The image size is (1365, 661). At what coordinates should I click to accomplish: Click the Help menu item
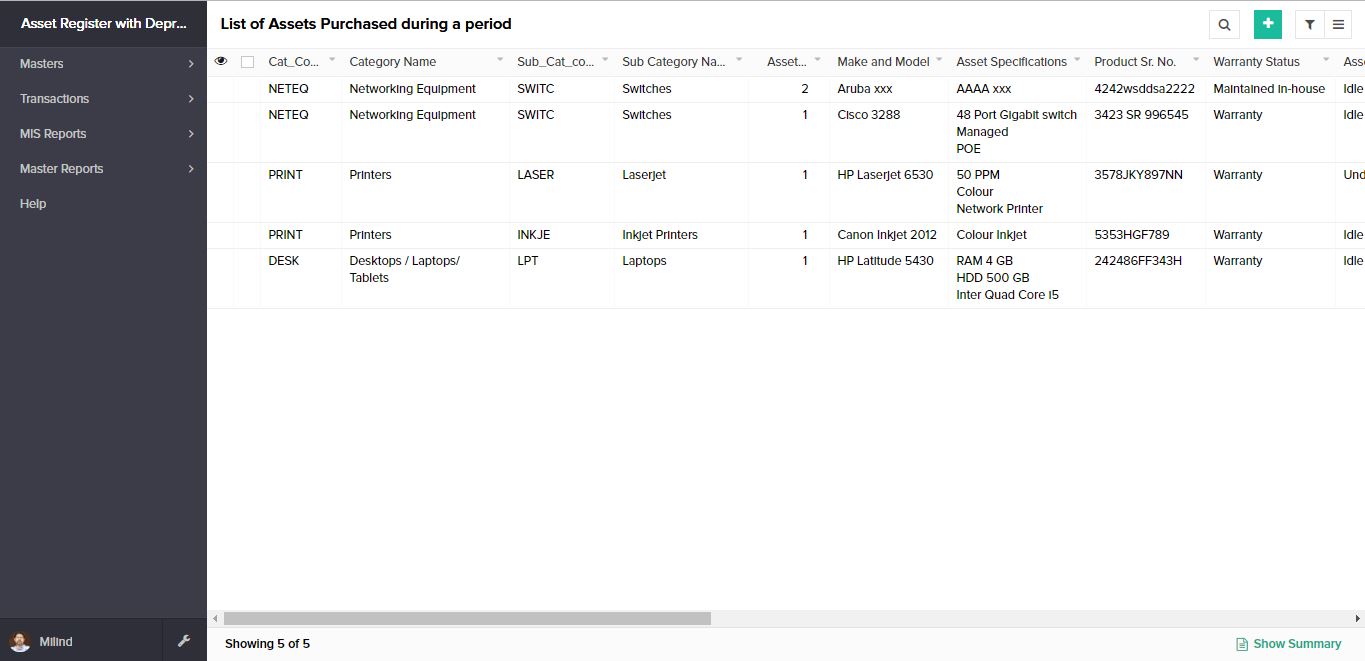coord(33,203)
